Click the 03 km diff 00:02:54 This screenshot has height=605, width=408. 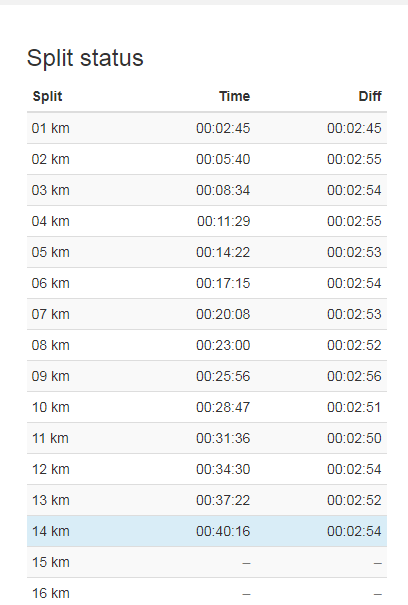(x=354, y=190)
